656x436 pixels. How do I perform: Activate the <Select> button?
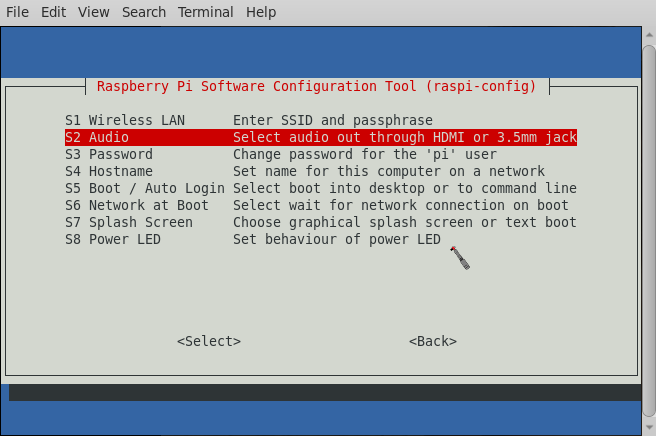(209, 341)
